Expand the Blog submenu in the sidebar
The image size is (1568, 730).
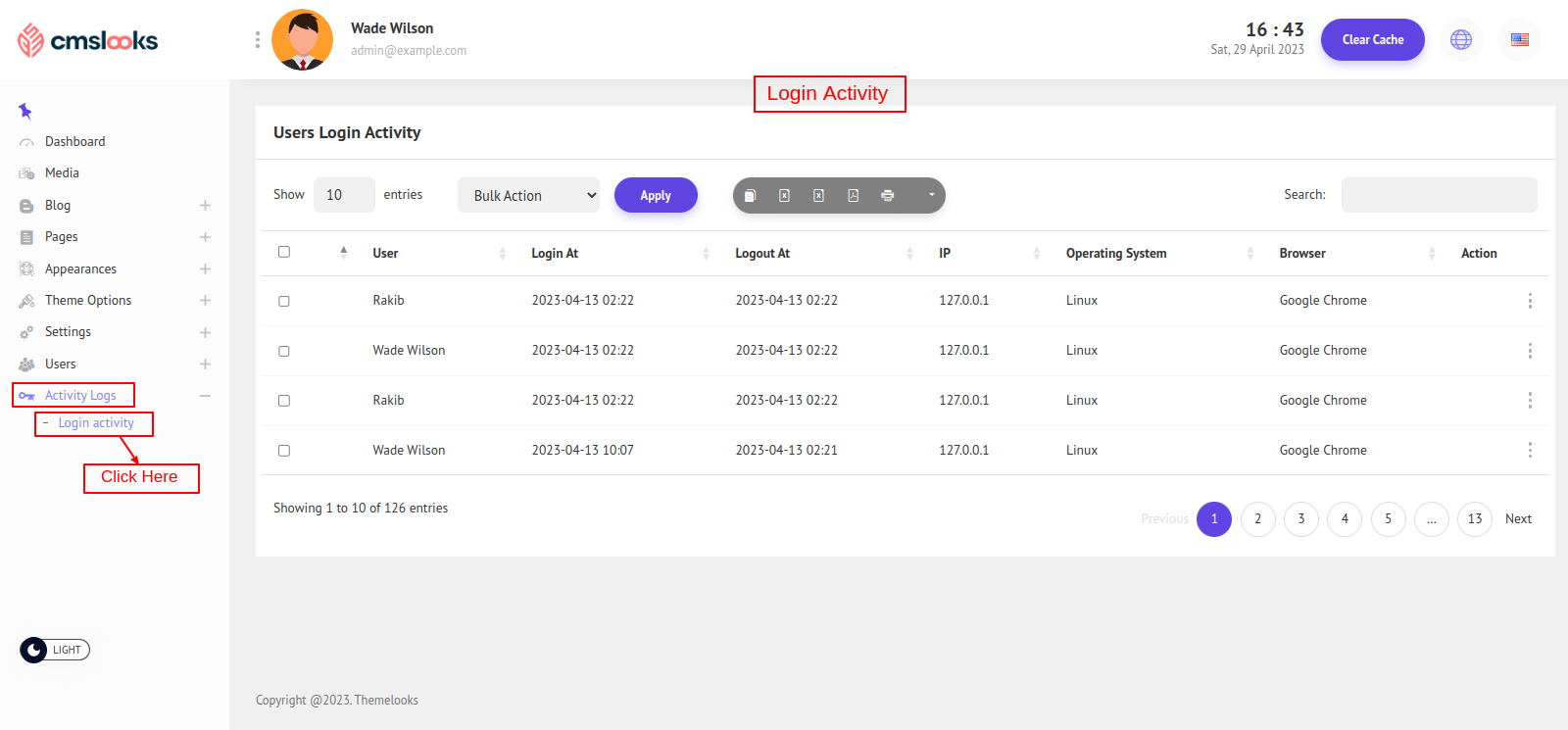[205, 206]
